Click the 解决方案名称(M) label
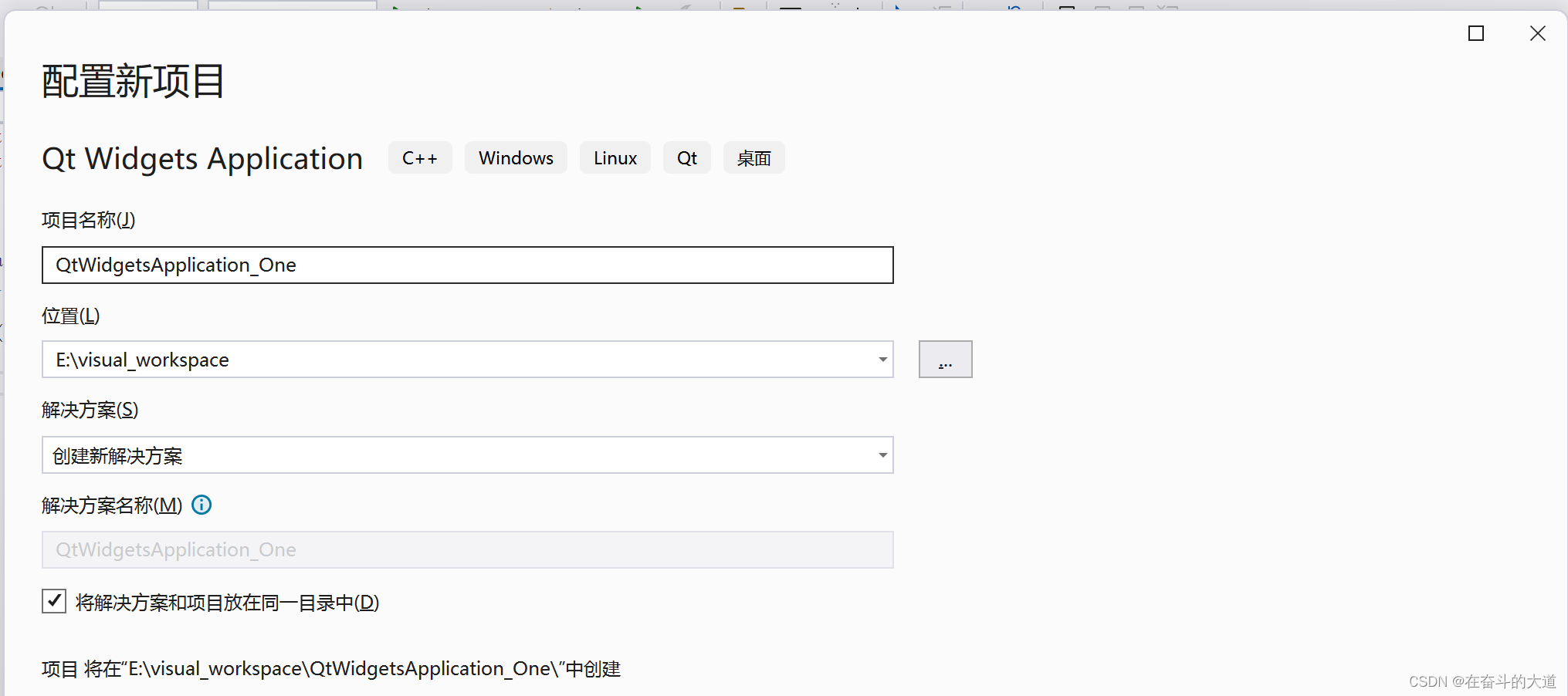Screen dimensions: 1568x696 pyautogui.click(x=112, y=505)
